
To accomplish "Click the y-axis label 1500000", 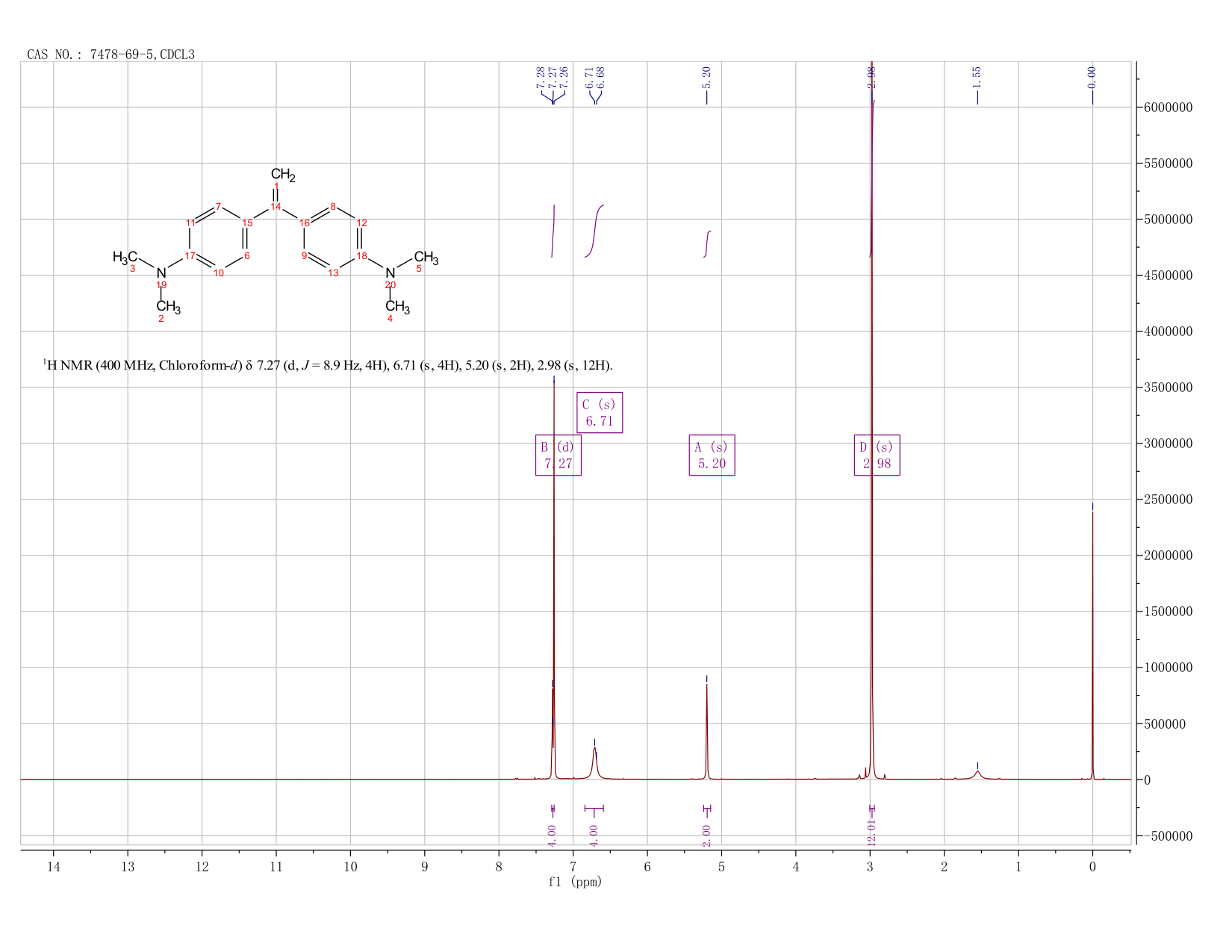I will point(1168,612).
